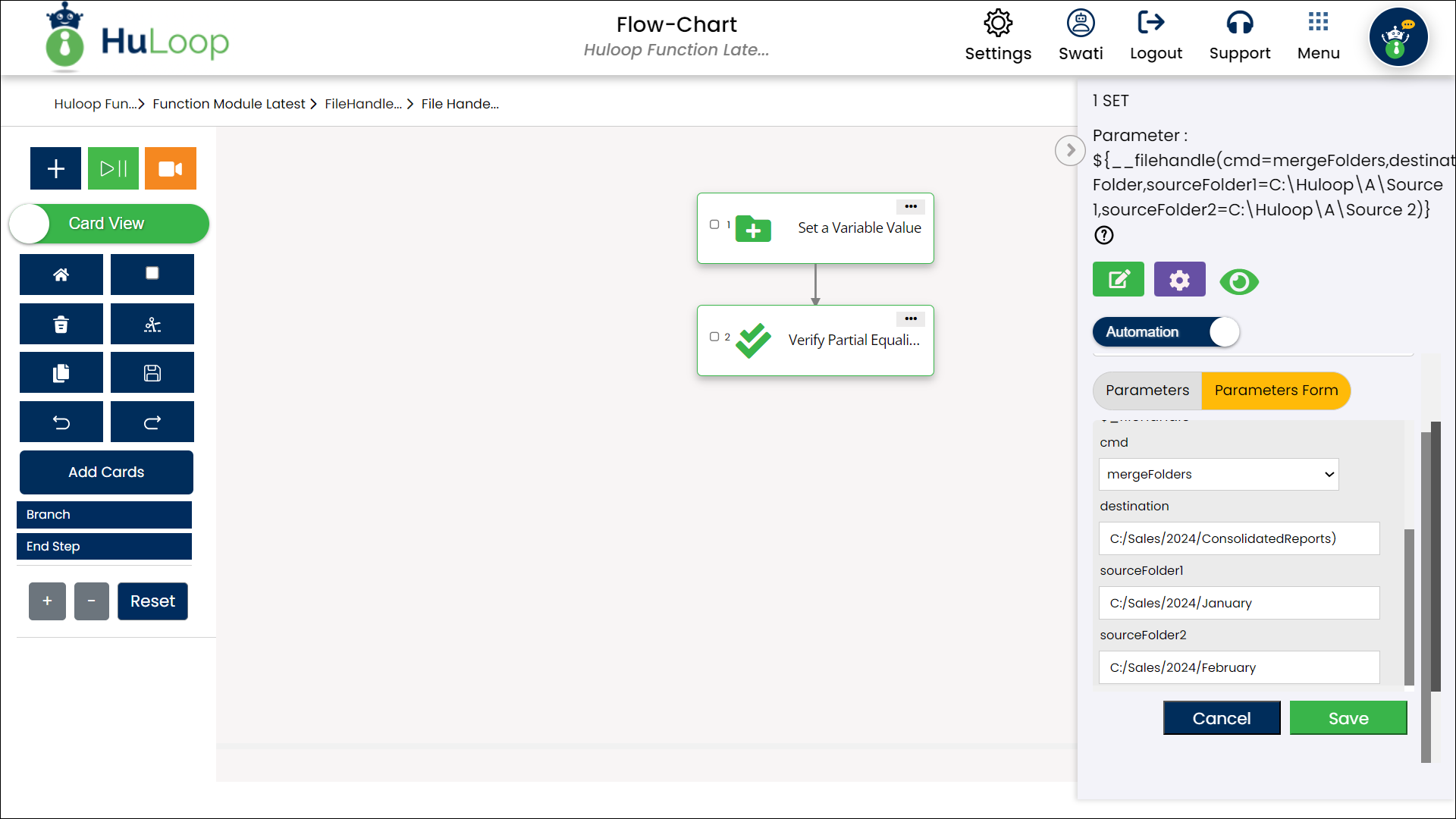The image size is (1456, 819).
Task: Click the sourceFolder1 input field
Action: click(x=1239, y=603)
